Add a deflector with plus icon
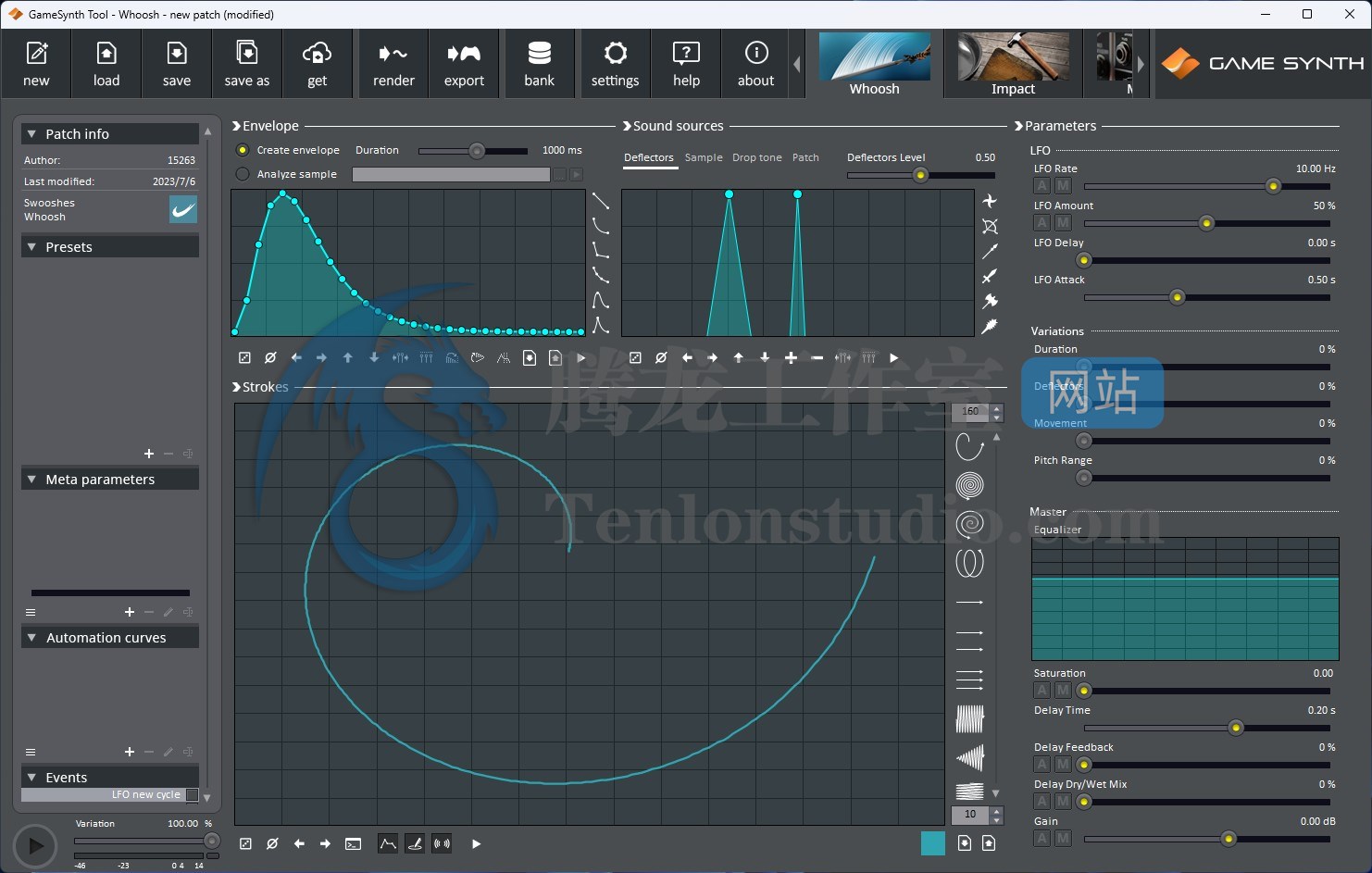The image size is (1372, 873). [791, 358]
